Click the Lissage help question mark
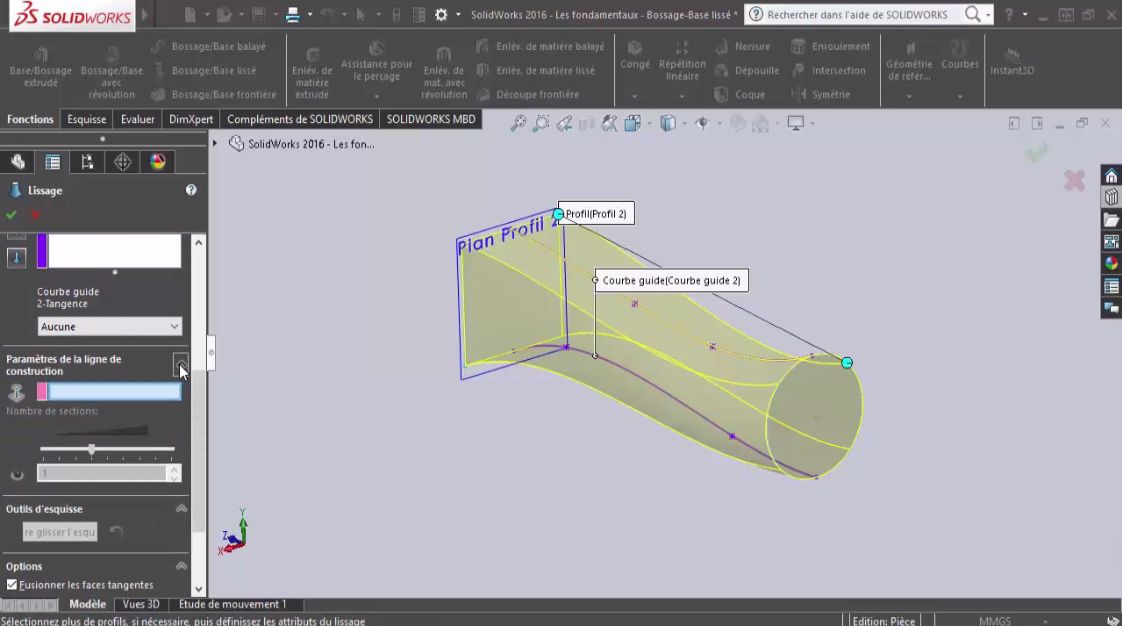The image size is (1122, 626). [x=190, y=190]
